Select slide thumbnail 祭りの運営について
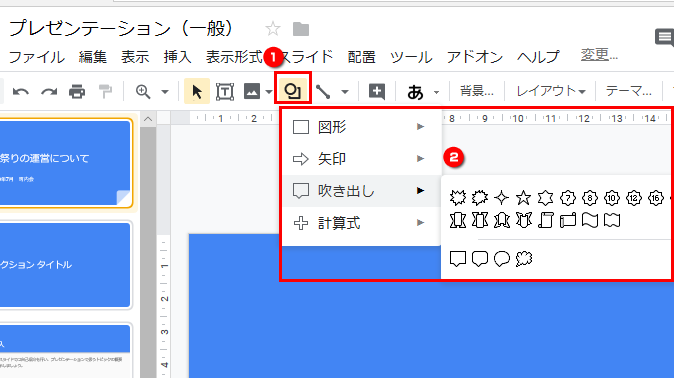Screen dimensions: 674x378 [64, 163]
